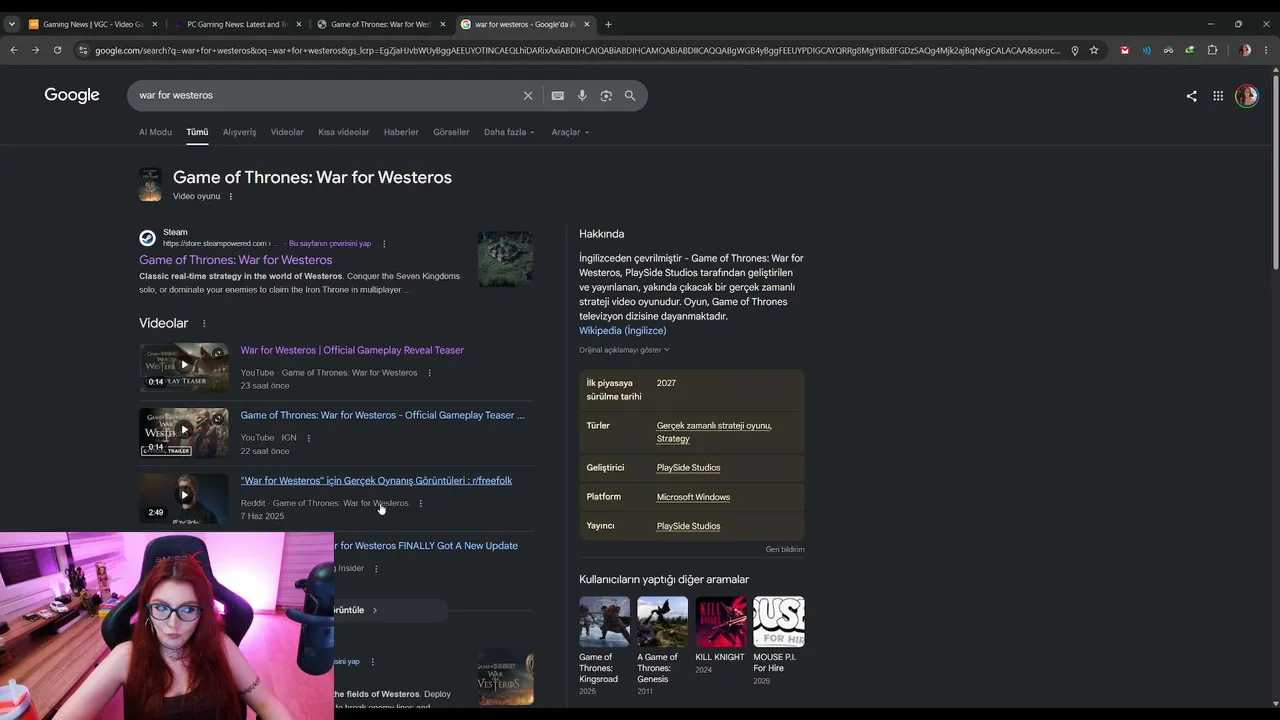Image resolution: width=1280 pixels, height=720 pixels.
Task: Open the FINALLY Got A New Update video link
Action: pos(426,546)
